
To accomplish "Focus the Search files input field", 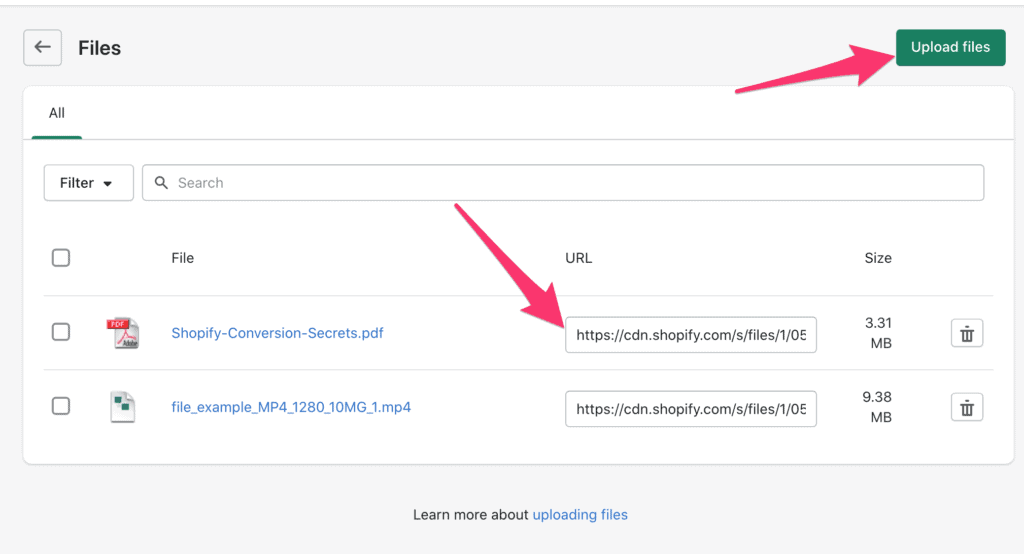I will (x=563, y=182).
